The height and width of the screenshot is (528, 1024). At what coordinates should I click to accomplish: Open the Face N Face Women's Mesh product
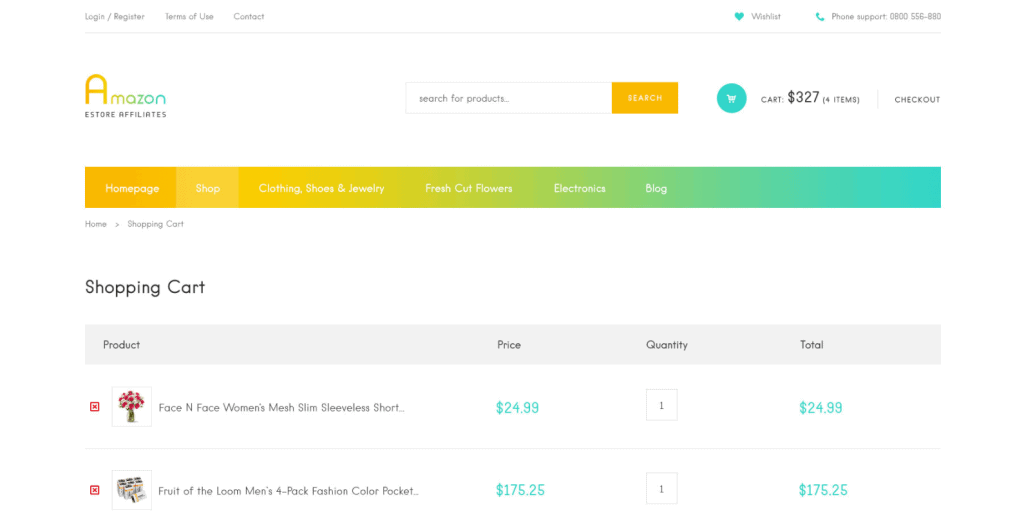281,408
